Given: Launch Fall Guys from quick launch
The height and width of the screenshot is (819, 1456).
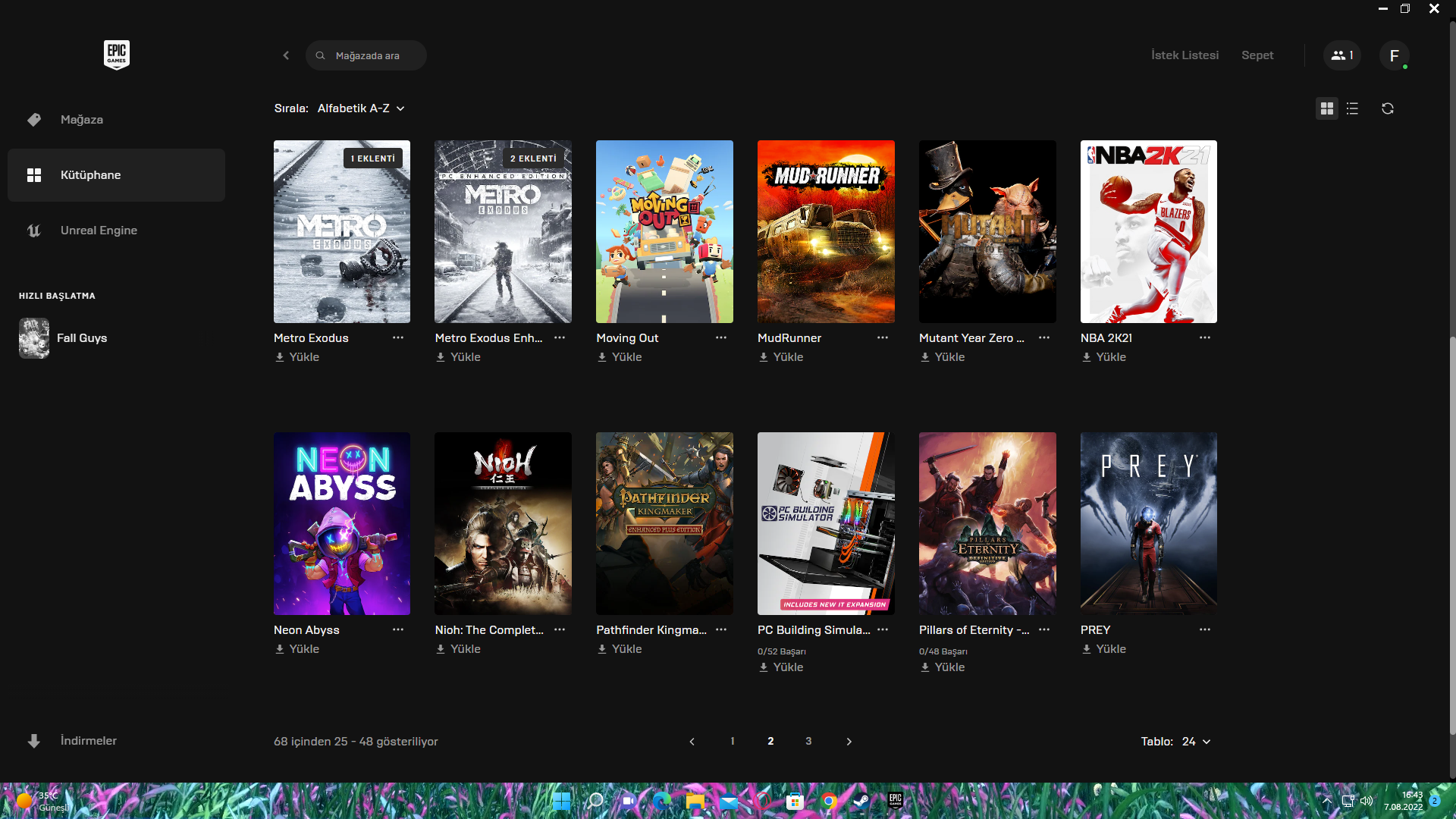Looking at the screenshot, I should [x=64, y=338].
